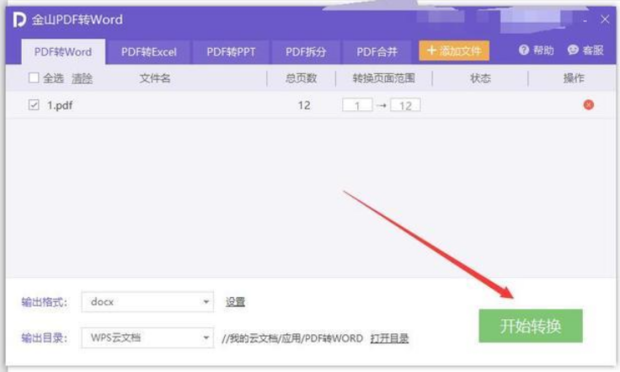Switch to the PDF转PPT tab
Image resolution: width=620 pixels, height=372 pixels.
click(231, 52)
